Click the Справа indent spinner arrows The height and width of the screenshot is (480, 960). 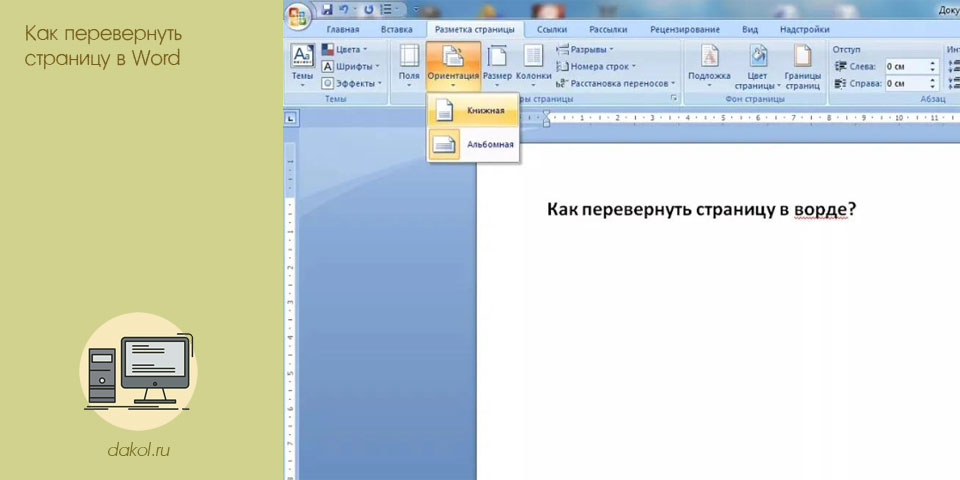(933, 83)
